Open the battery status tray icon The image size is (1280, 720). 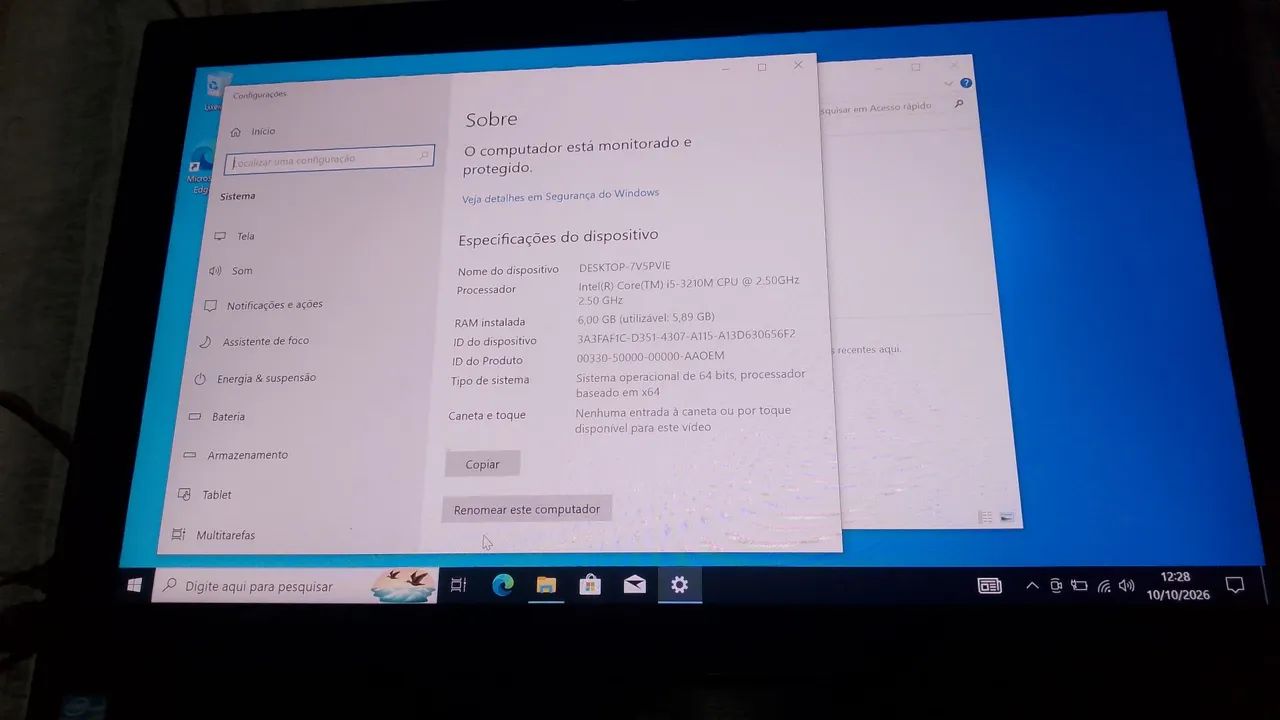point(1079,586)
